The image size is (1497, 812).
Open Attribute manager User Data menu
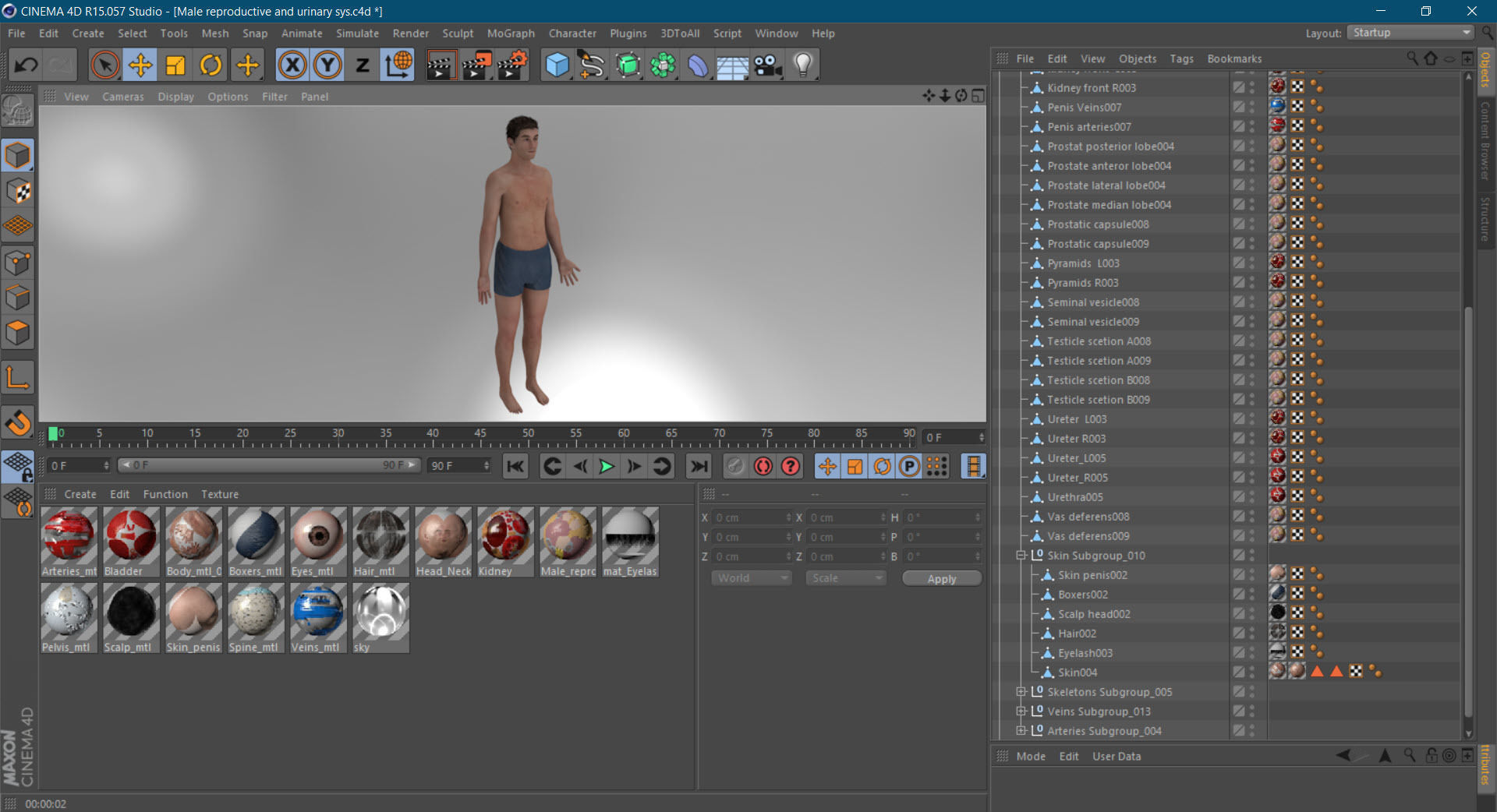tap(1117, 756)
